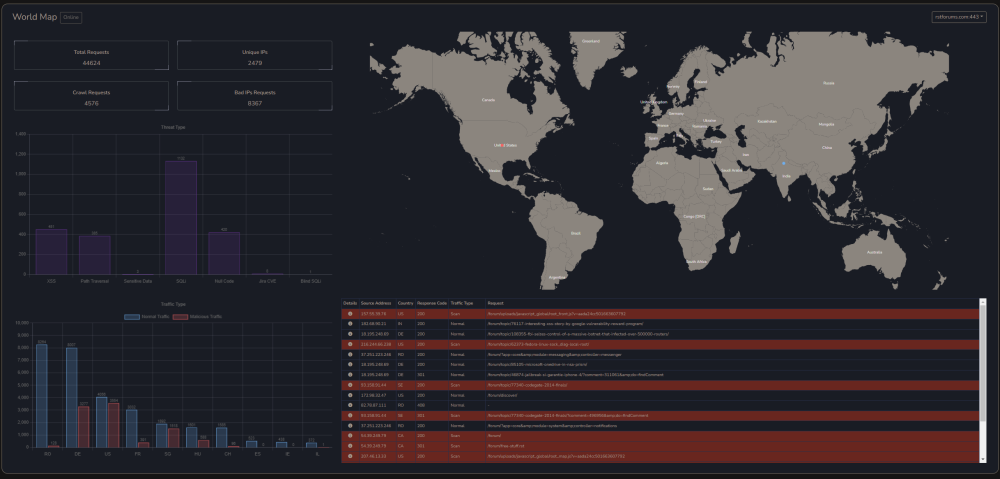Open details icon for 207.46.13.33 row

pyautogui.click(x=350, y=455)
